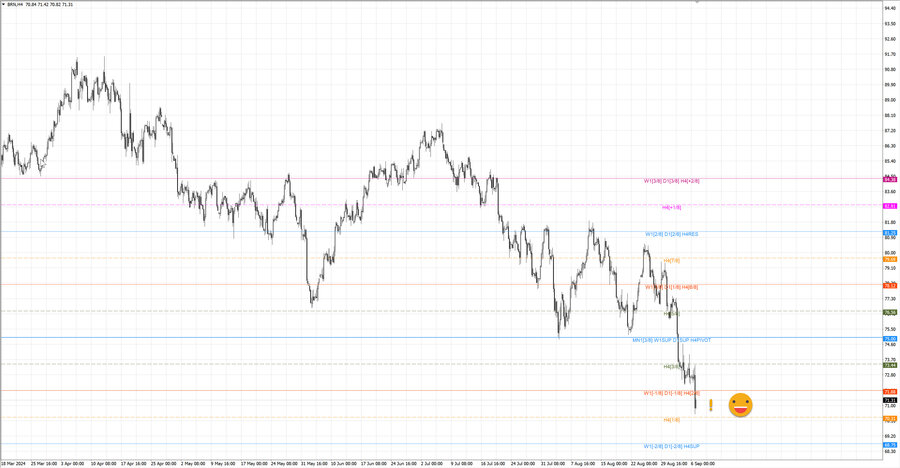
Task: Click the 6 Sep 00:00 date label
Action: [x=703, y=463]
